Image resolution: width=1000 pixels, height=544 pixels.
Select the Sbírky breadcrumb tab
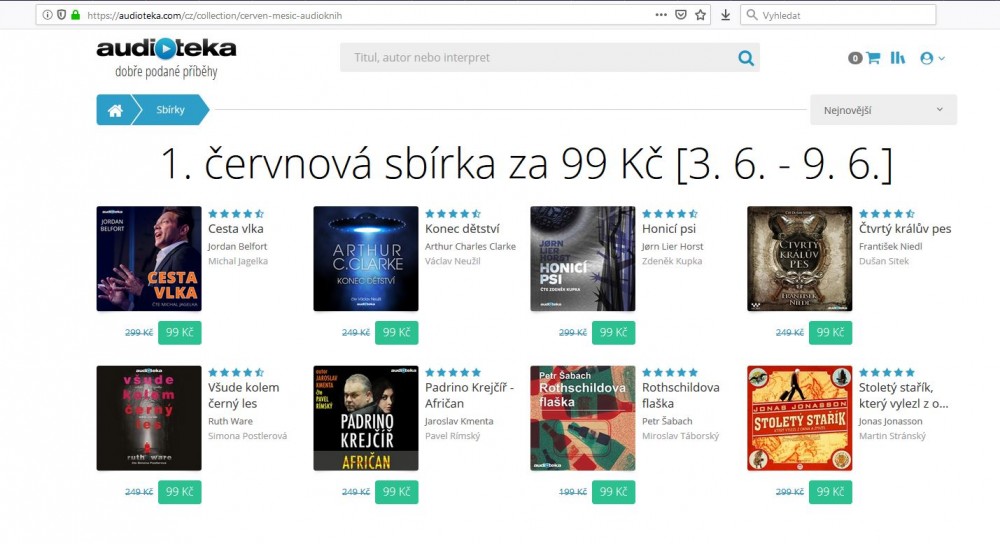pos(170,110)
